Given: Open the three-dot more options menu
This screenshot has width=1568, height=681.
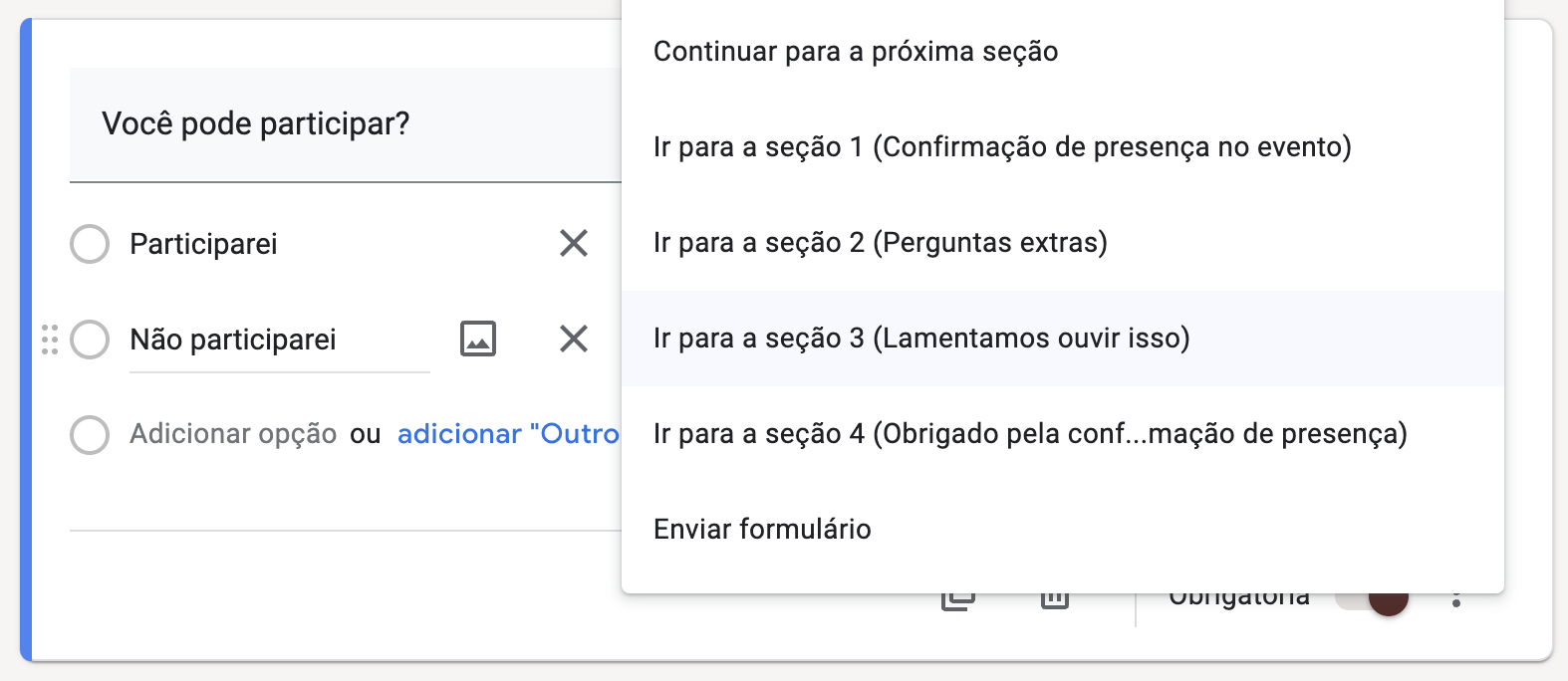Looking at the screenshot, I should click(1456, 599).
